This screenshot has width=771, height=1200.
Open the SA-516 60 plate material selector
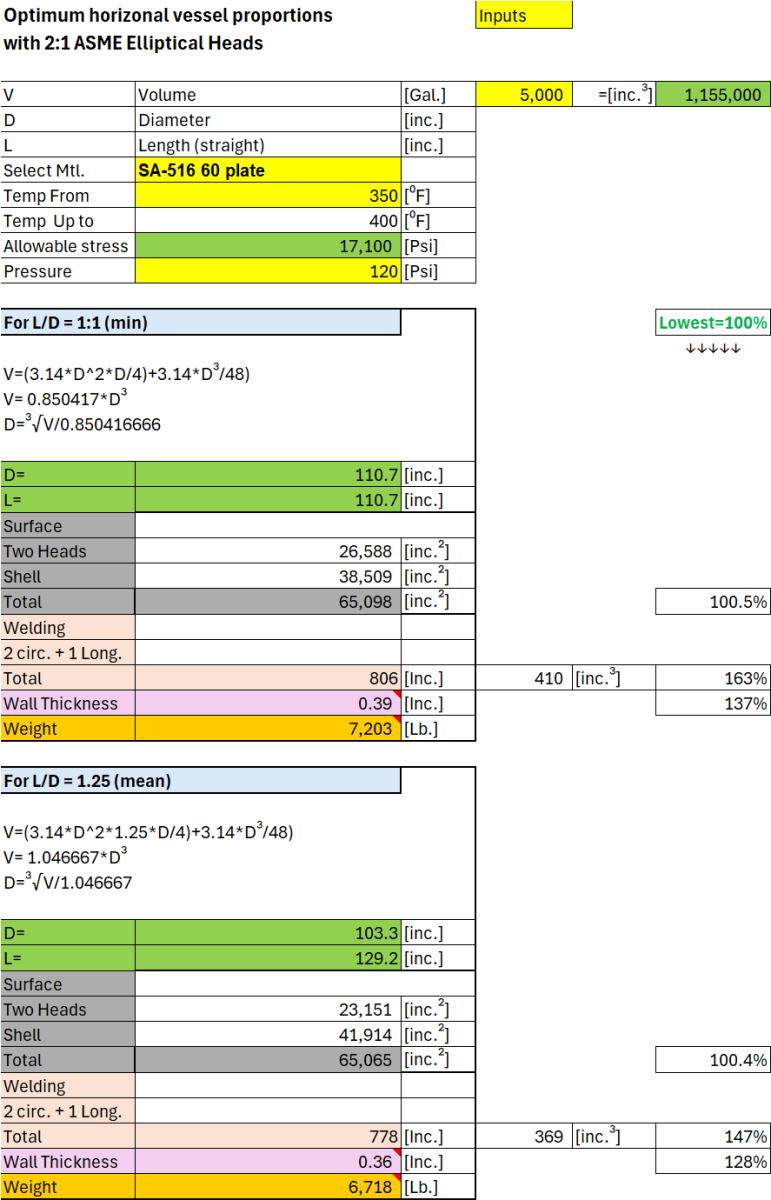[267, 171]
